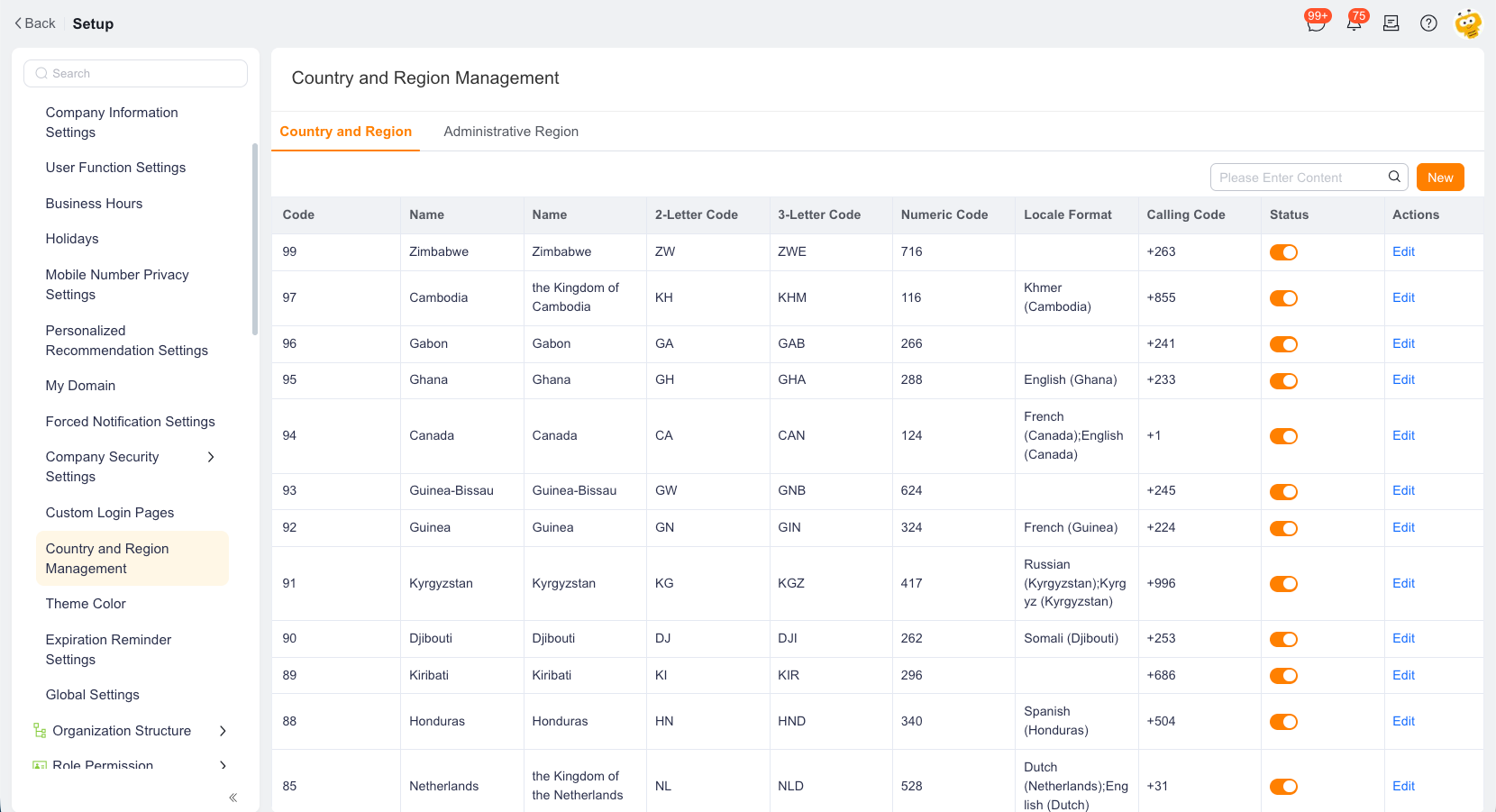
Task: Expand the Organization Structure section
Action: point(223,731)
